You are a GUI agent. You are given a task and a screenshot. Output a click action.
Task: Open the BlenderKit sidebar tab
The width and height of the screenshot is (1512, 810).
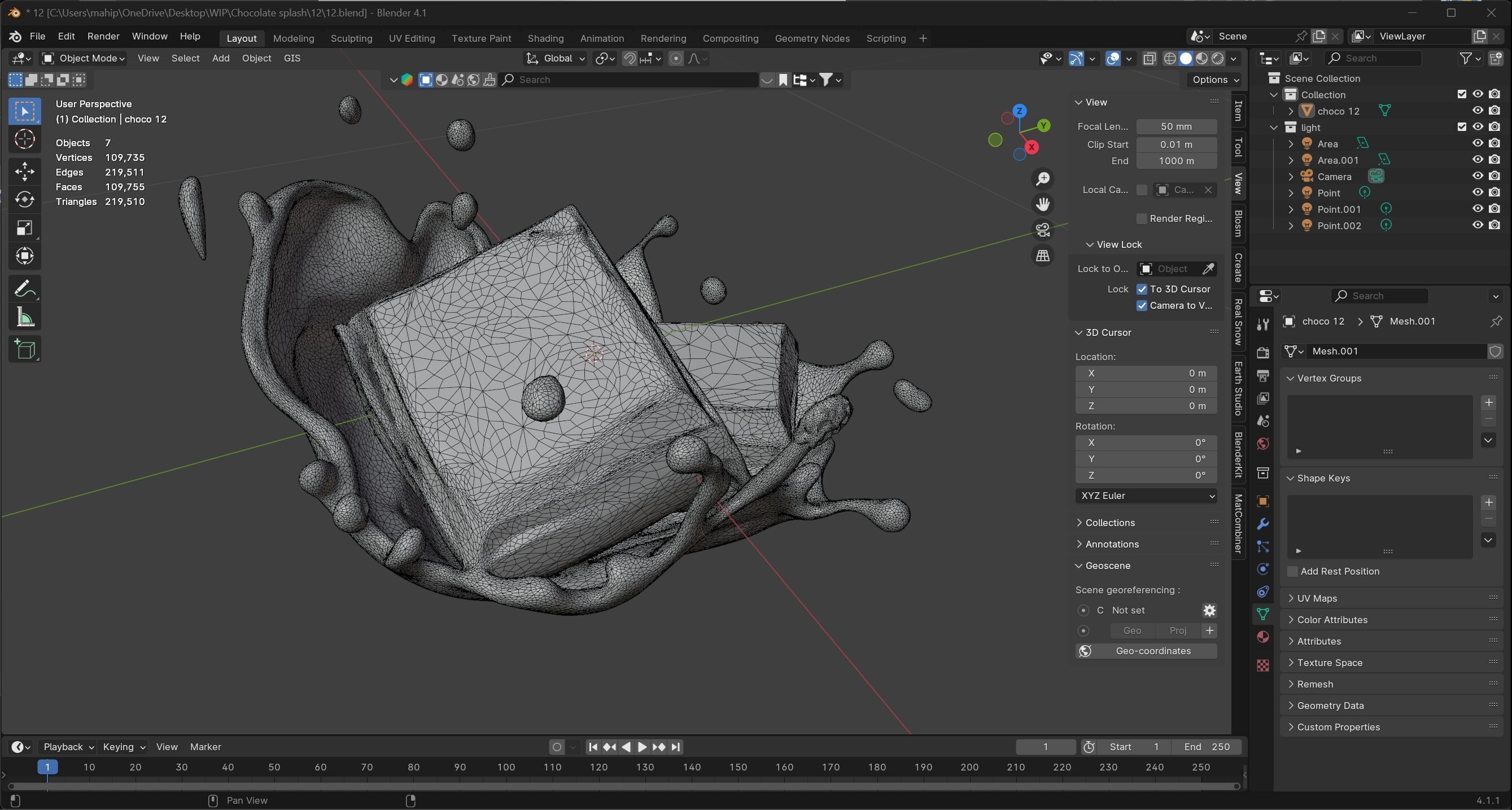pos(1238,454)
